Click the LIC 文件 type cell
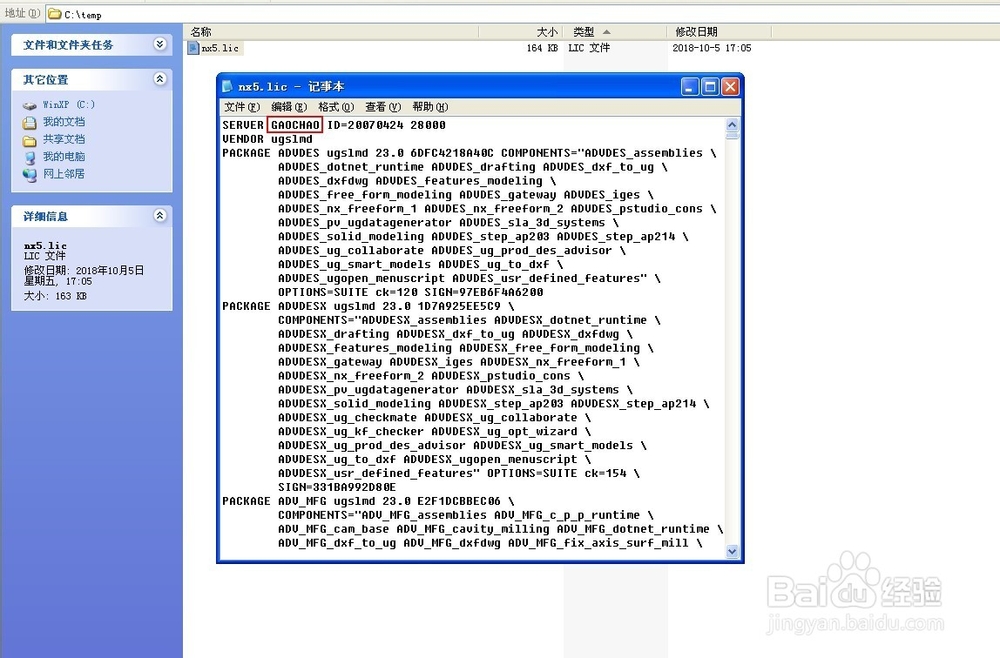1000x658 pixels. pos(589,48)
